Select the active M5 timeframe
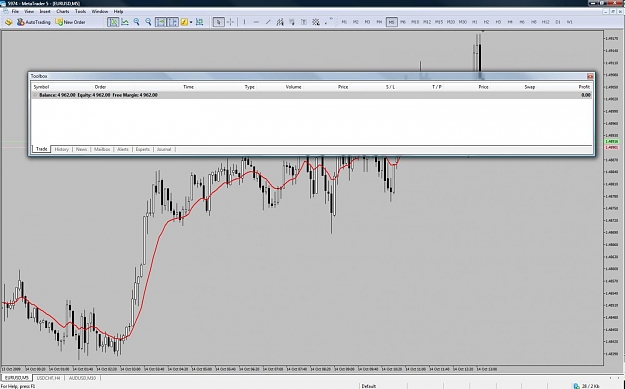This screenshot has width=625, height=389. pos(391,22)
